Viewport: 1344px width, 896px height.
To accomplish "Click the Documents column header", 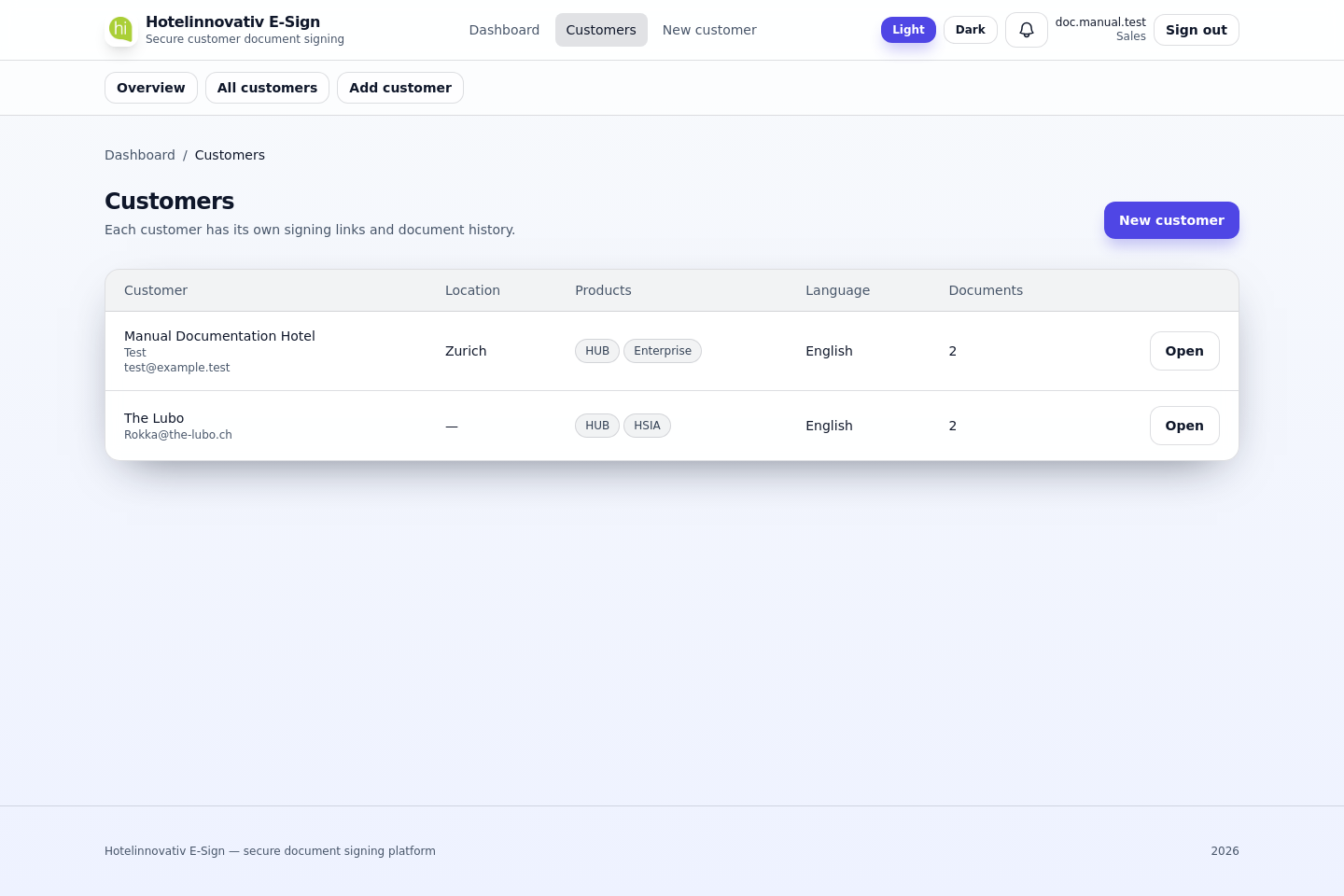I will tap(986, 290).
